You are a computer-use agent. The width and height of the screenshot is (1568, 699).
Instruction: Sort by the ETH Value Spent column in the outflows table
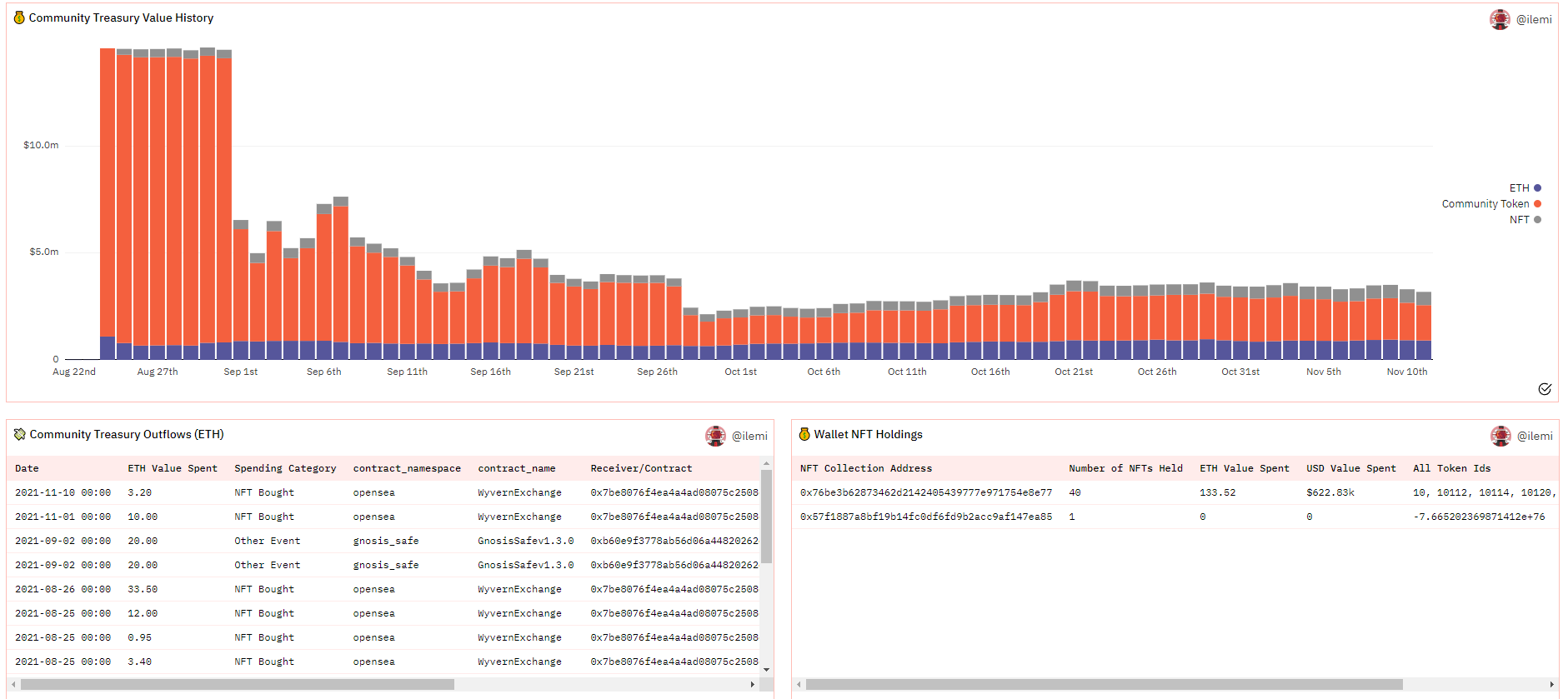pos(173,468)
